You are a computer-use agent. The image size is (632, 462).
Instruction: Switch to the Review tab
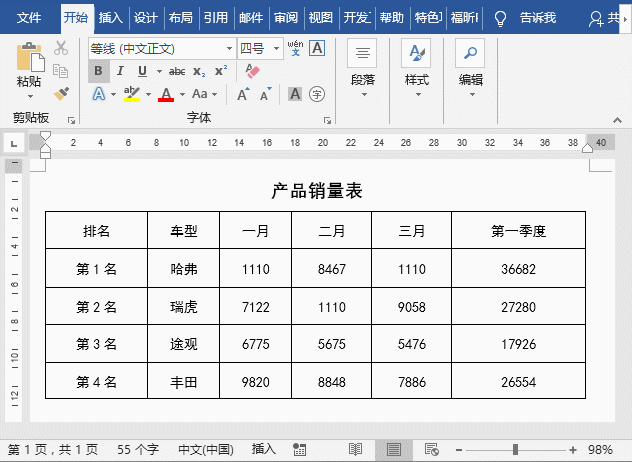point(286,18)
